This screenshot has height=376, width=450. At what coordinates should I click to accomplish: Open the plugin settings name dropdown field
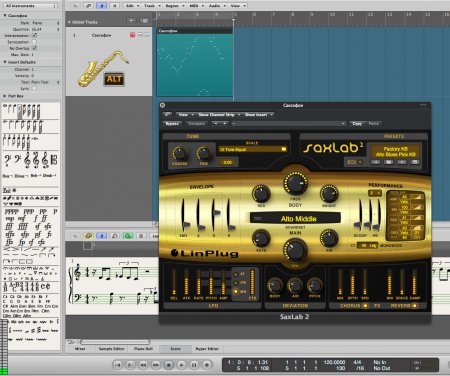click(289, 123)
